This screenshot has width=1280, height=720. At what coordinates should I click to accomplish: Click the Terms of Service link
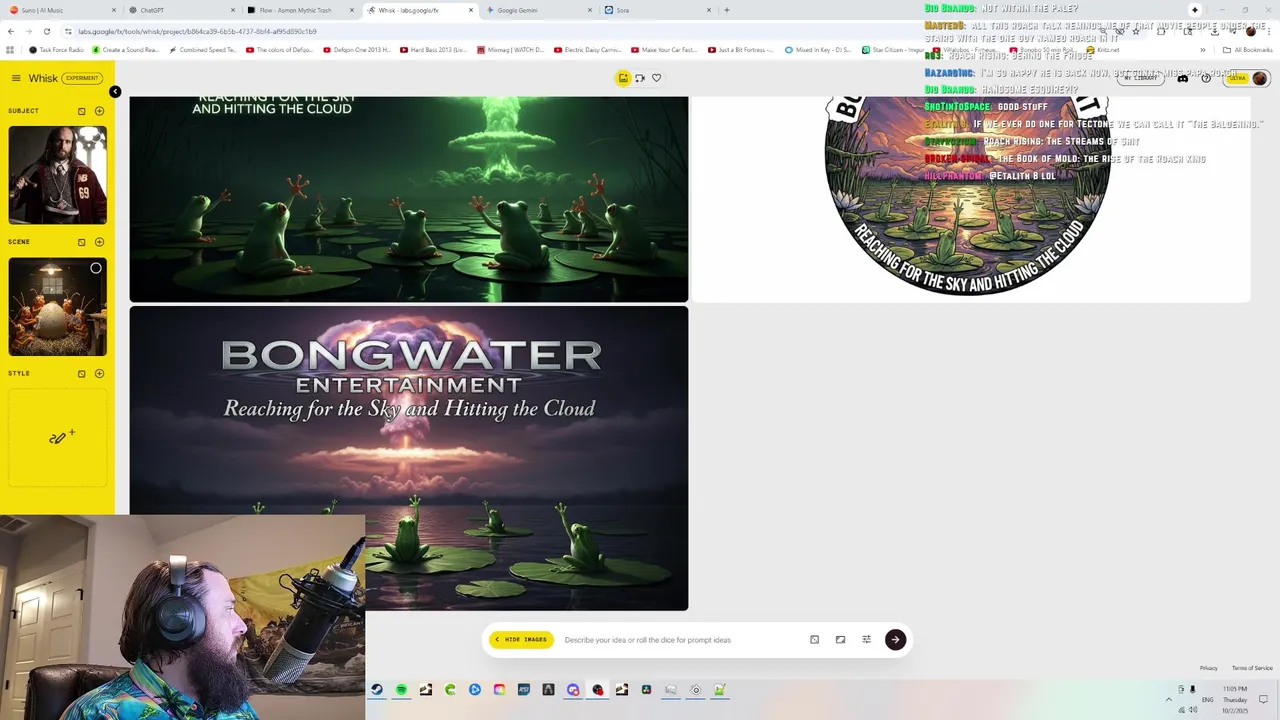[x=1252, y=668]
